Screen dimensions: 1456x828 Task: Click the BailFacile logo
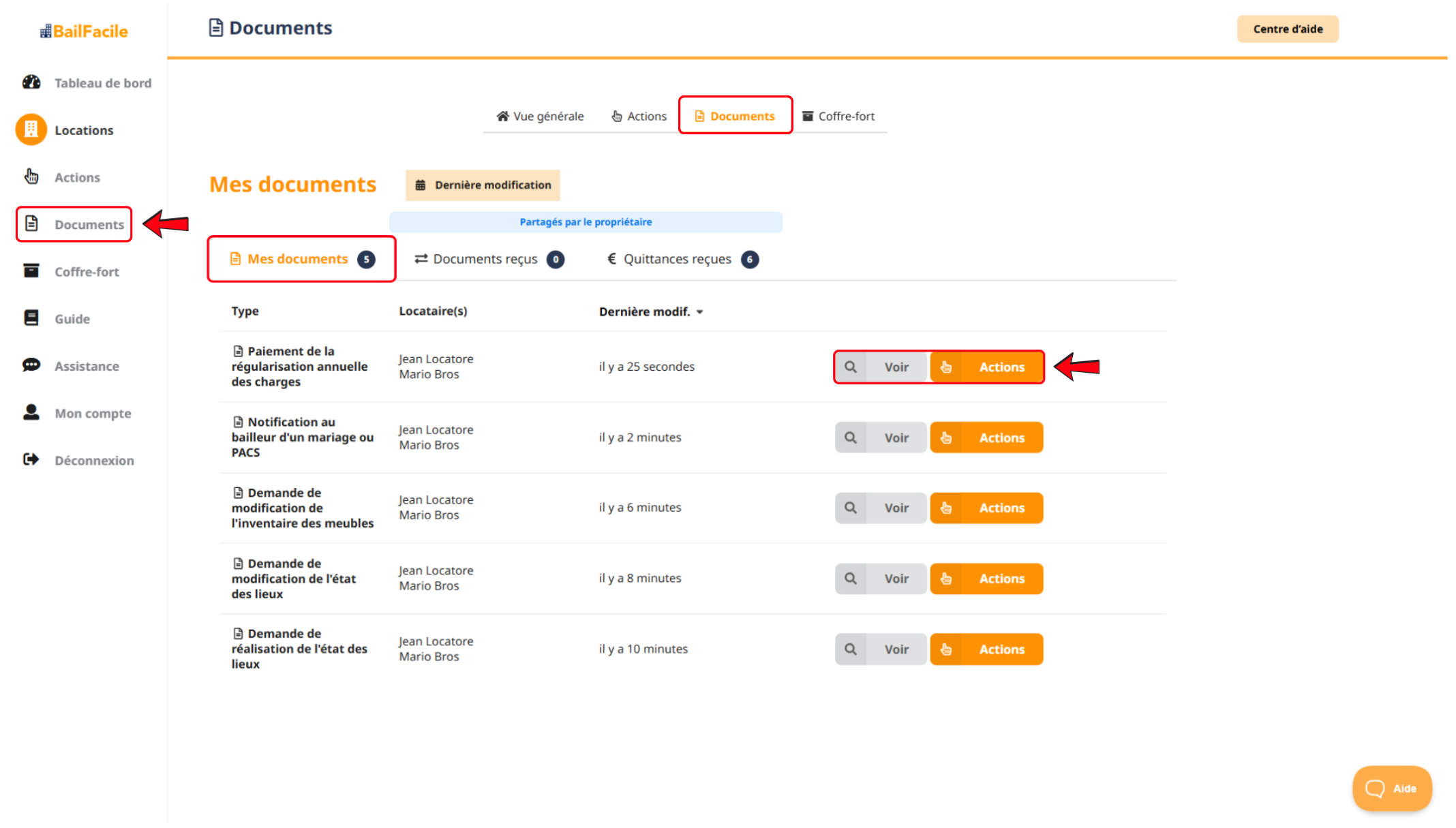tap(84, 31)
